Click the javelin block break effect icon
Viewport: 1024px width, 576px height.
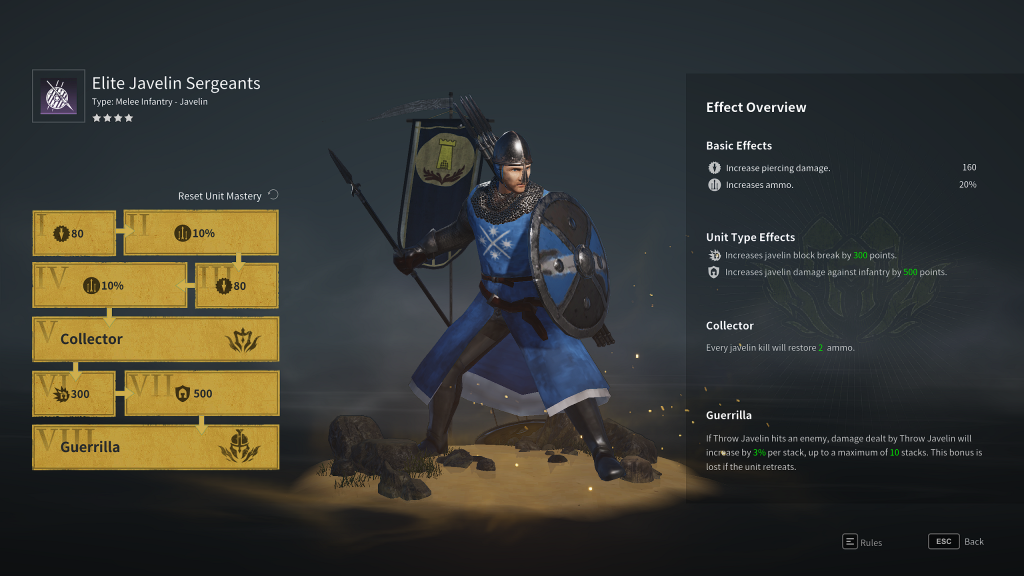(714, 255)
